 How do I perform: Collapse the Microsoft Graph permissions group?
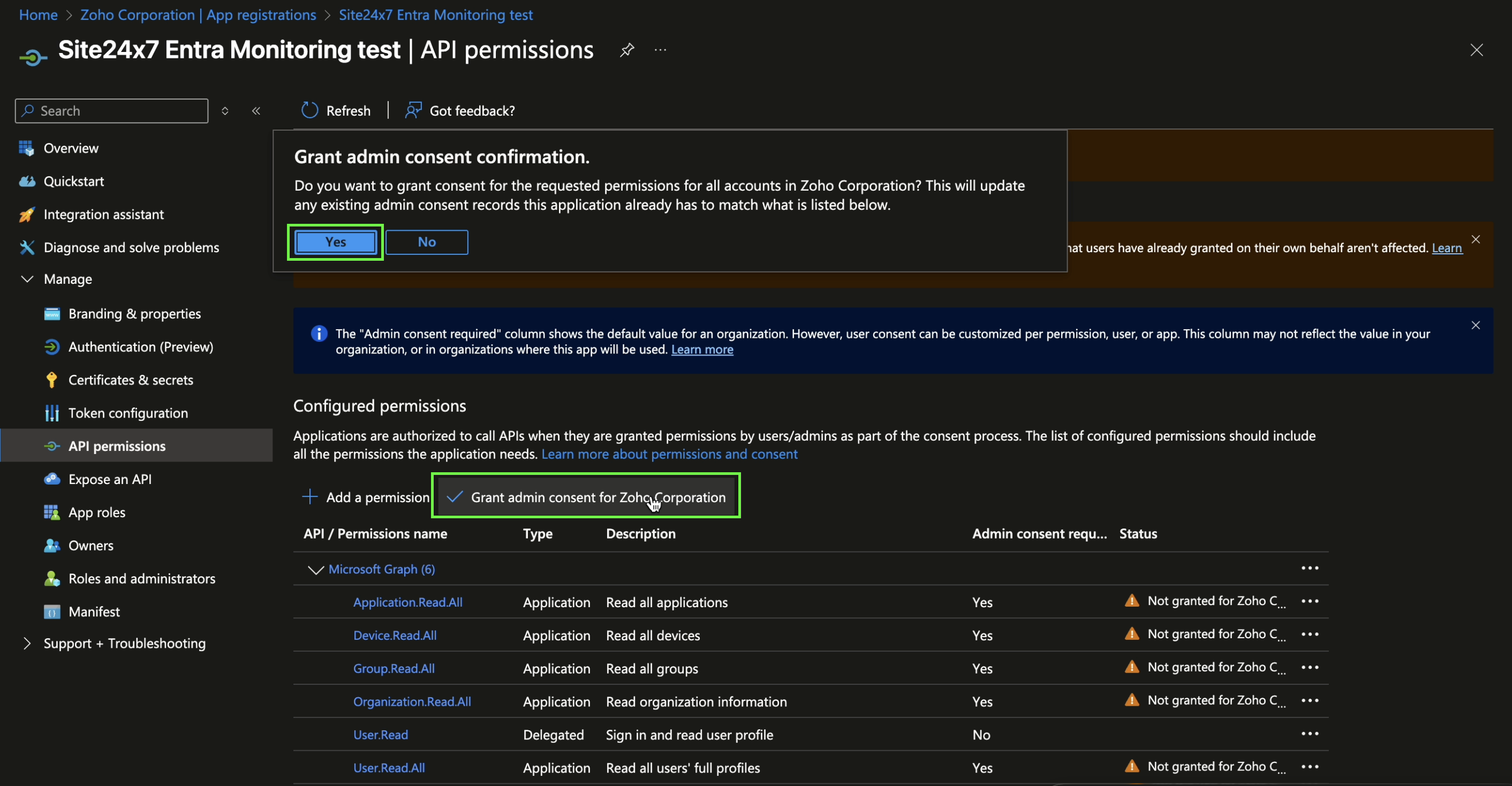tap(315, 569)
